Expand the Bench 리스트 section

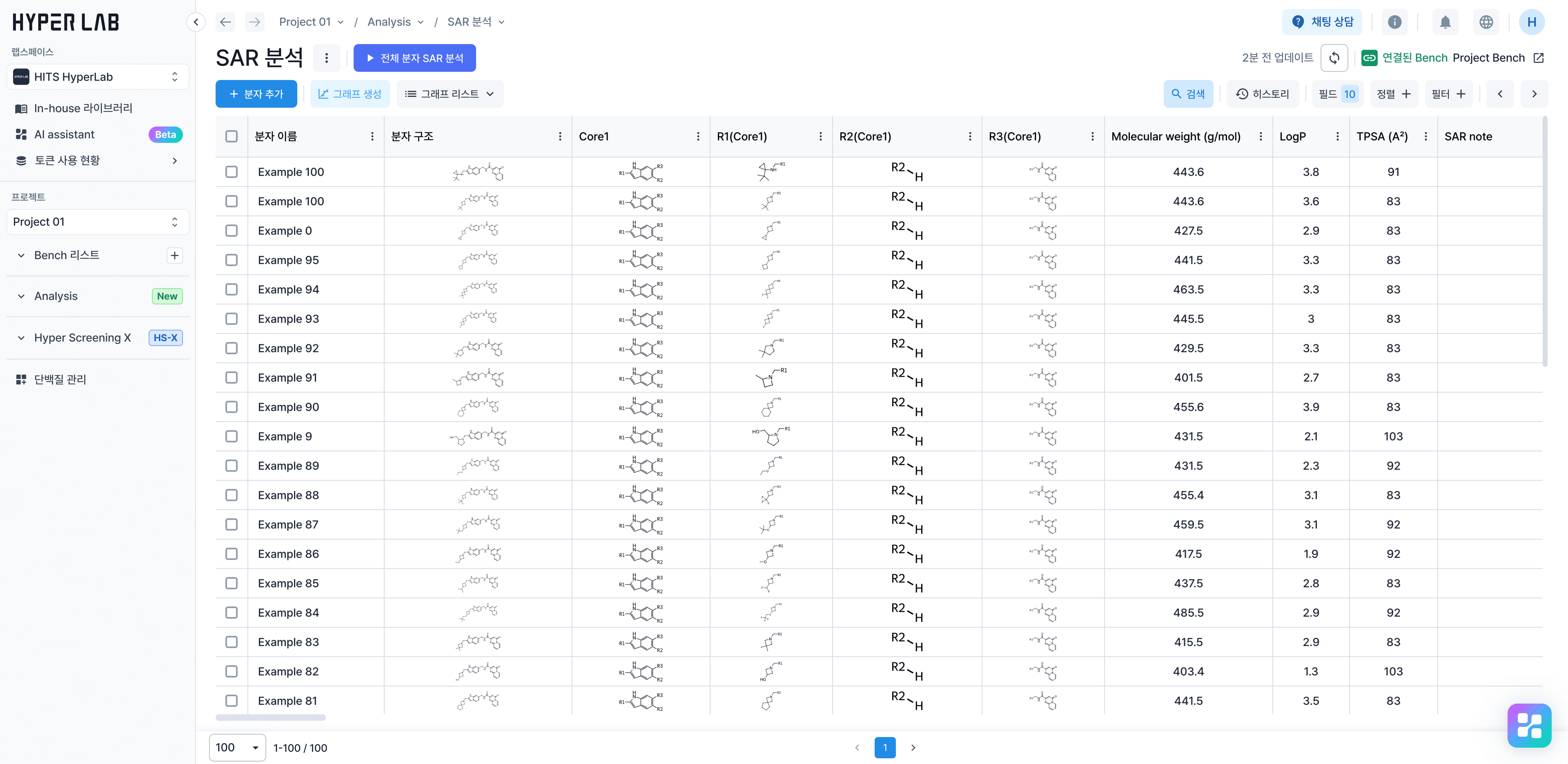click(21, 255)
